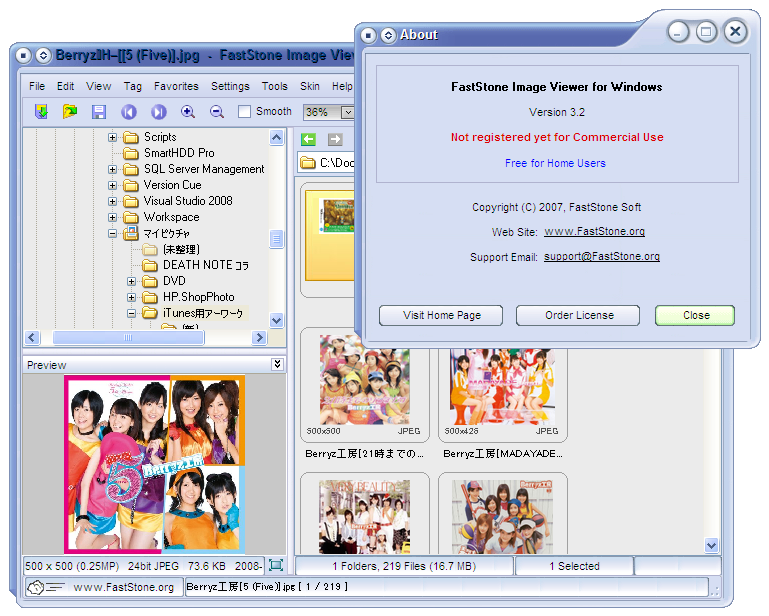Go to previous image with blue arrow icon
The image size is (769, 616).
128,112
